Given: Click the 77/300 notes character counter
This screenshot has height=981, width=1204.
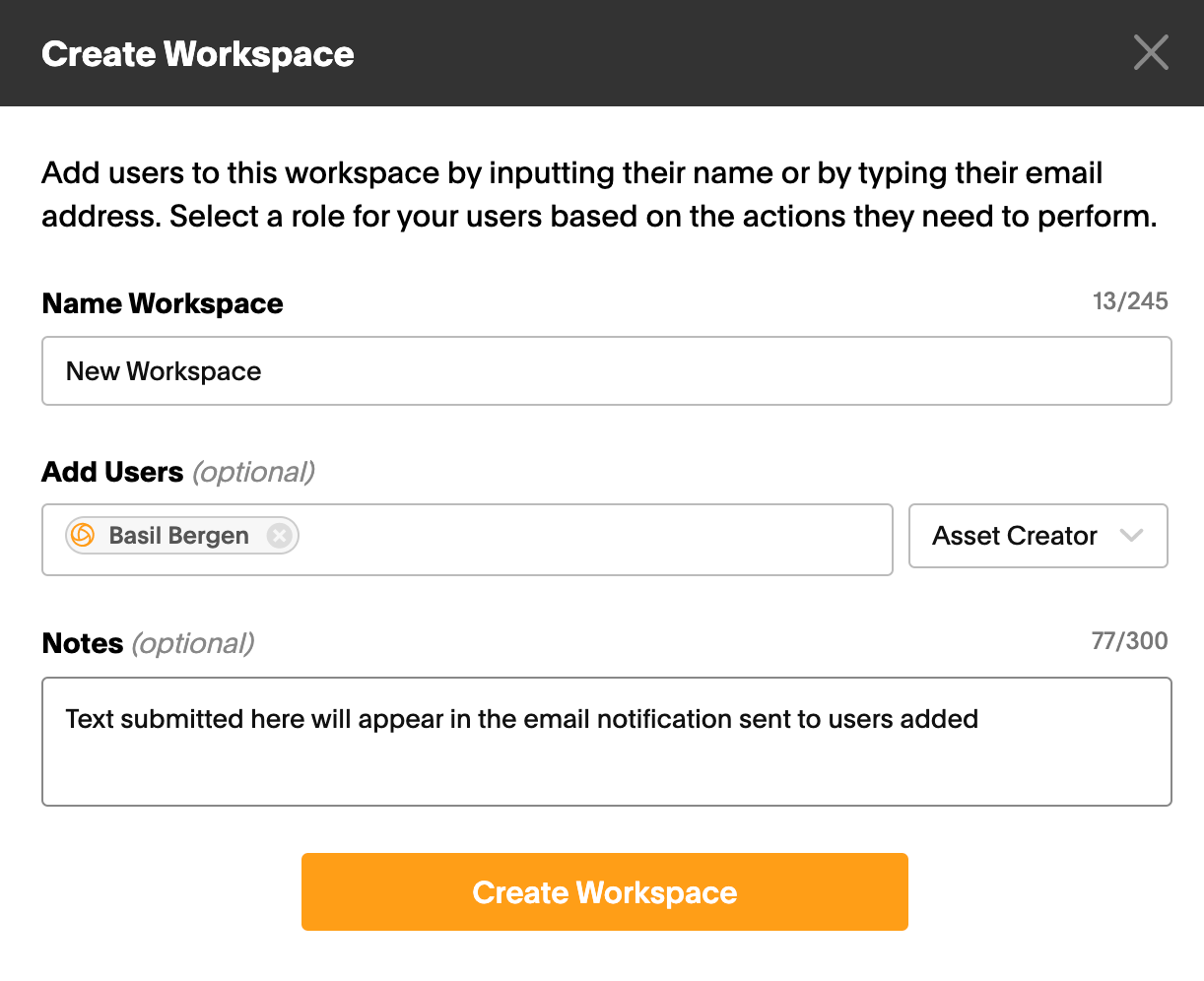Looking at the screenshot, I should pyautogui.click(x=1130, y=641).
